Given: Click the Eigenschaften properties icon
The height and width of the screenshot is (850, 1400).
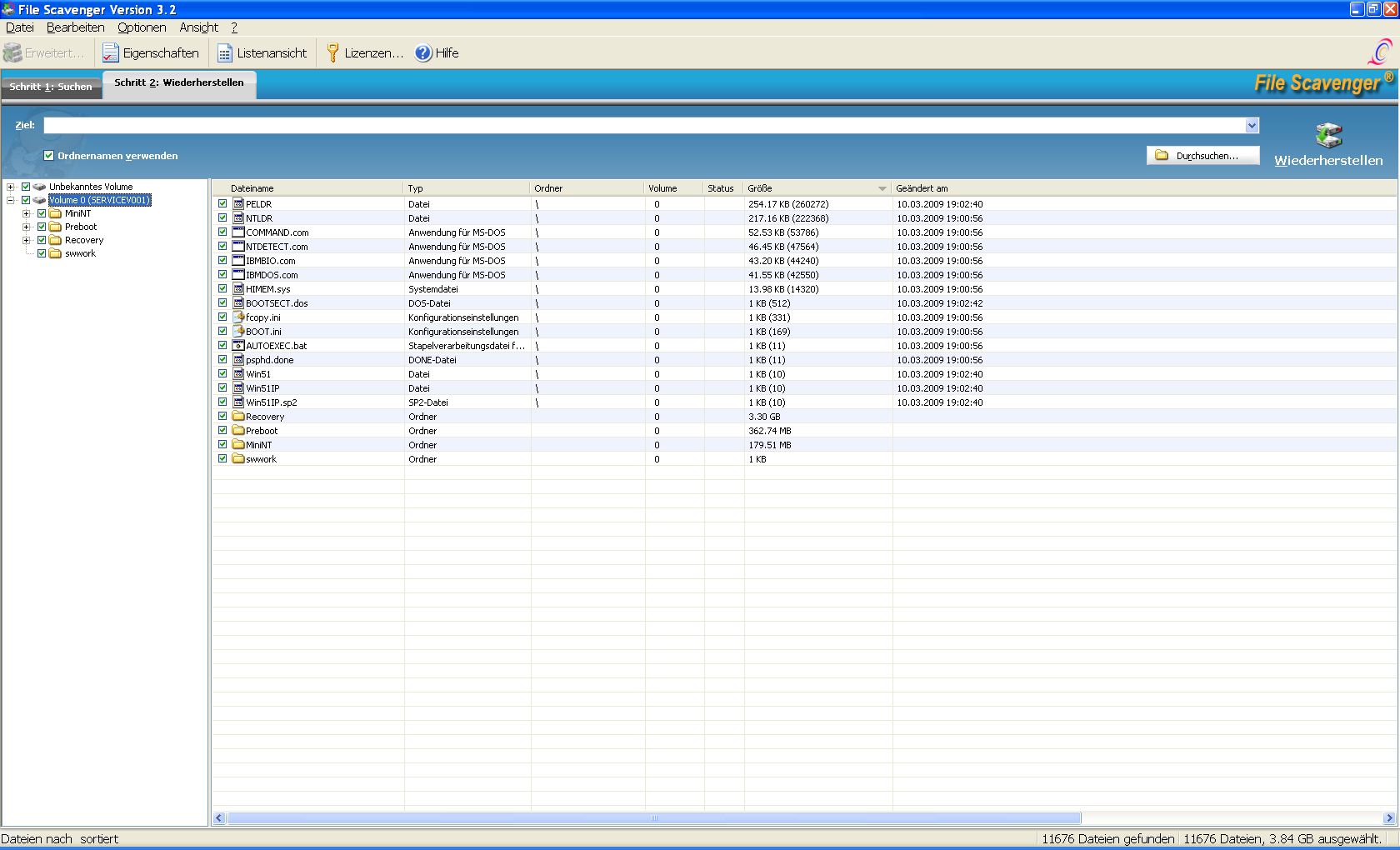Looking at the screenshot, I should (x=111, y=53).
